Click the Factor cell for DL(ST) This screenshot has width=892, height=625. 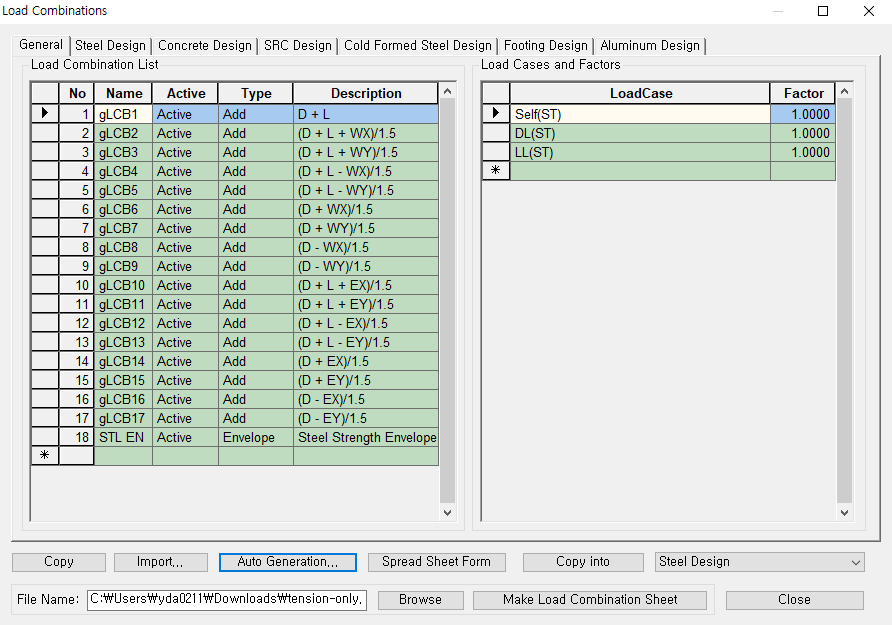point(802,133)
